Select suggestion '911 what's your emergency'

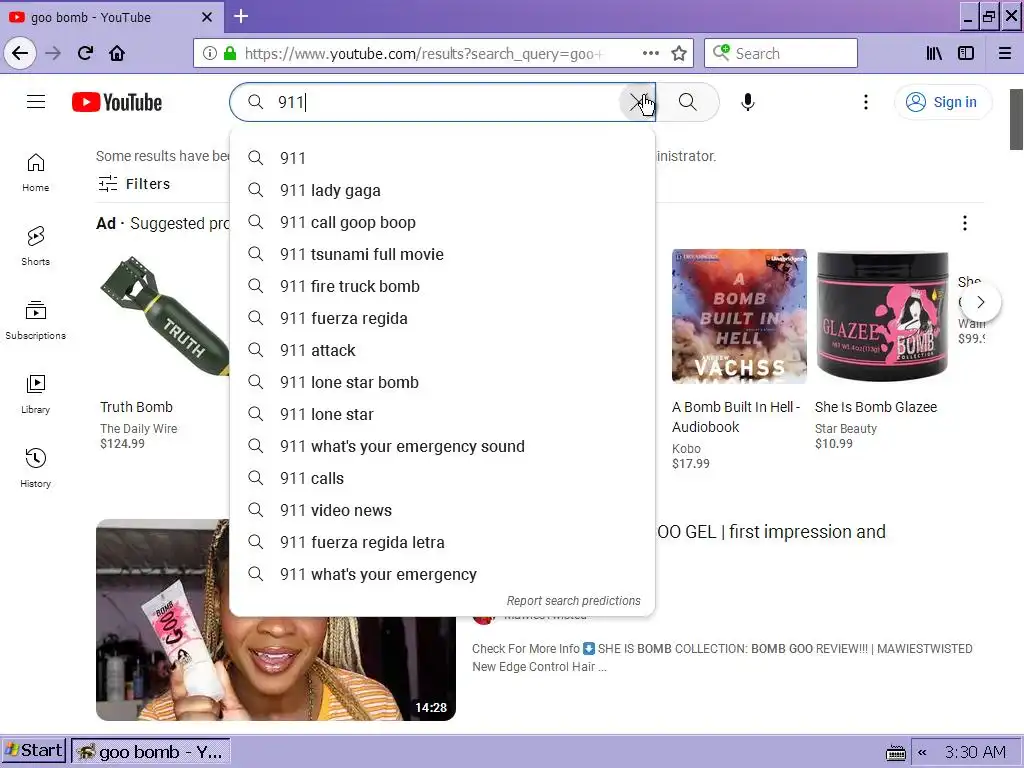point(442,574)
